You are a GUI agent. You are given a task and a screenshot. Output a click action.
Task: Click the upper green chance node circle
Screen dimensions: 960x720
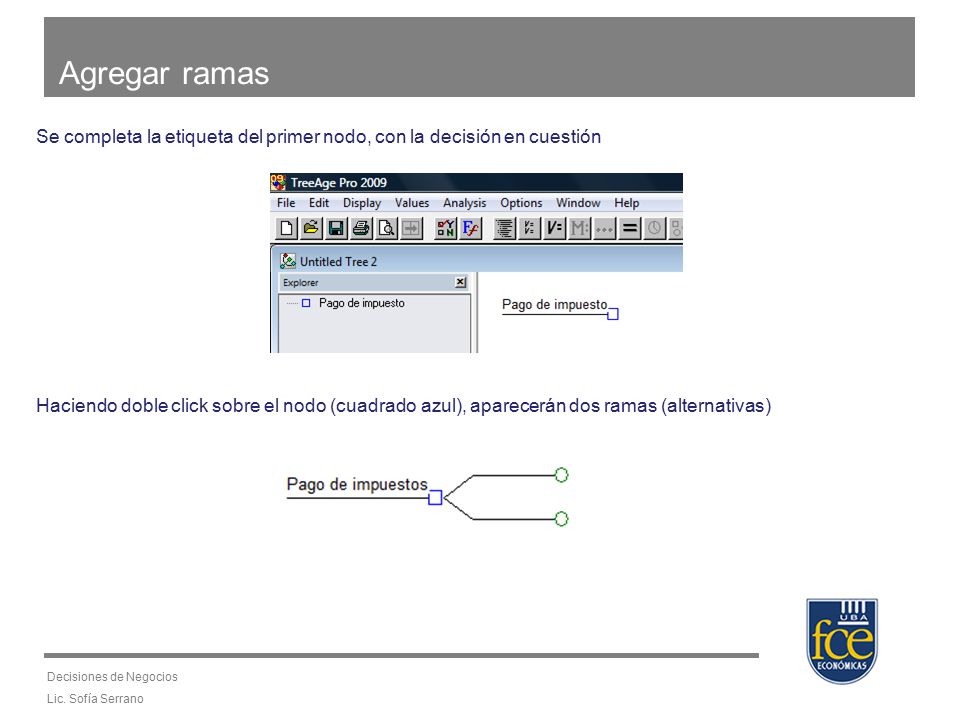pos(561,475)
